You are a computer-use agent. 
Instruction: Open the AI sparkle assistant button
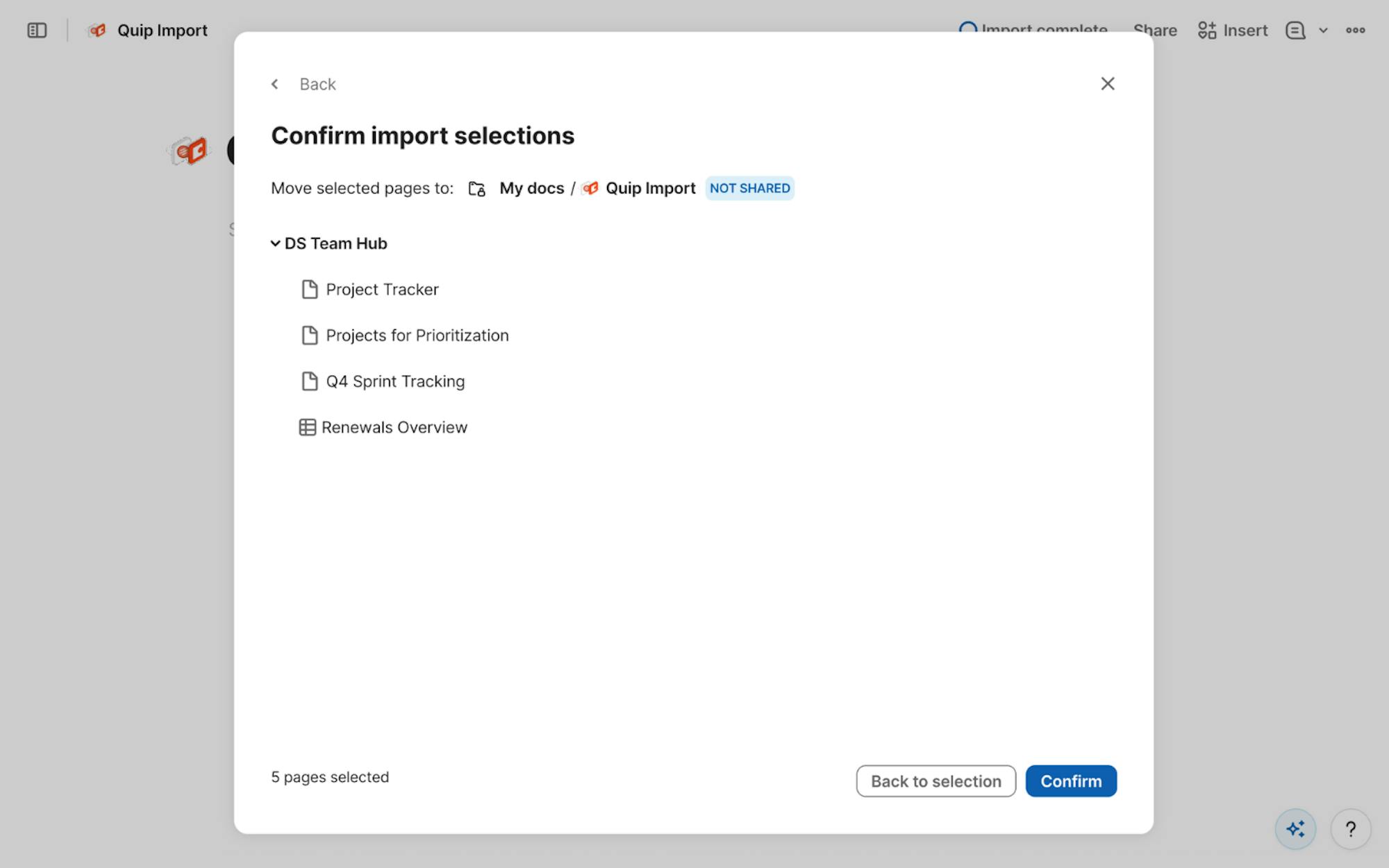tap(1295, 828)
